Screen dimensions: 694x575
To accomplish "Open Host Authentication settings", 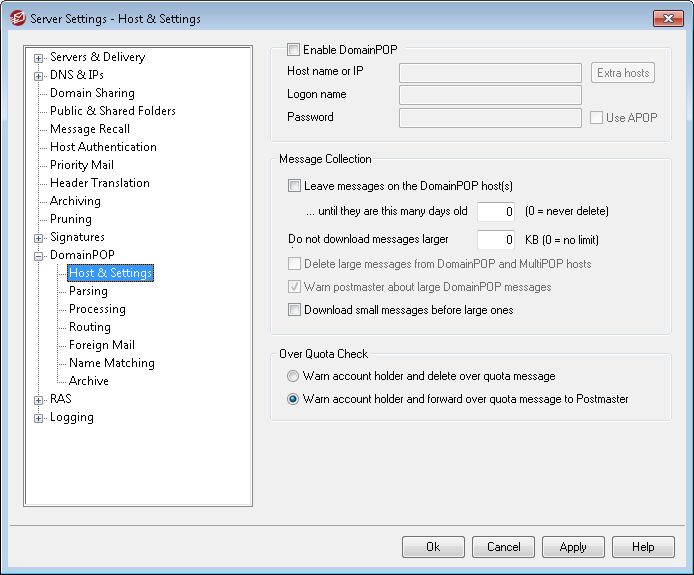I will (x=103, y=147).
